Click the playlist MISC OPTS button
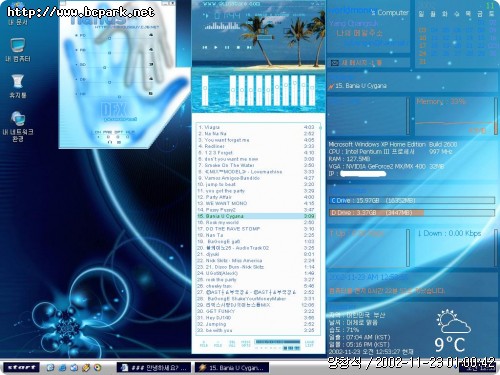The image size is (500, 375). [246, 344]
